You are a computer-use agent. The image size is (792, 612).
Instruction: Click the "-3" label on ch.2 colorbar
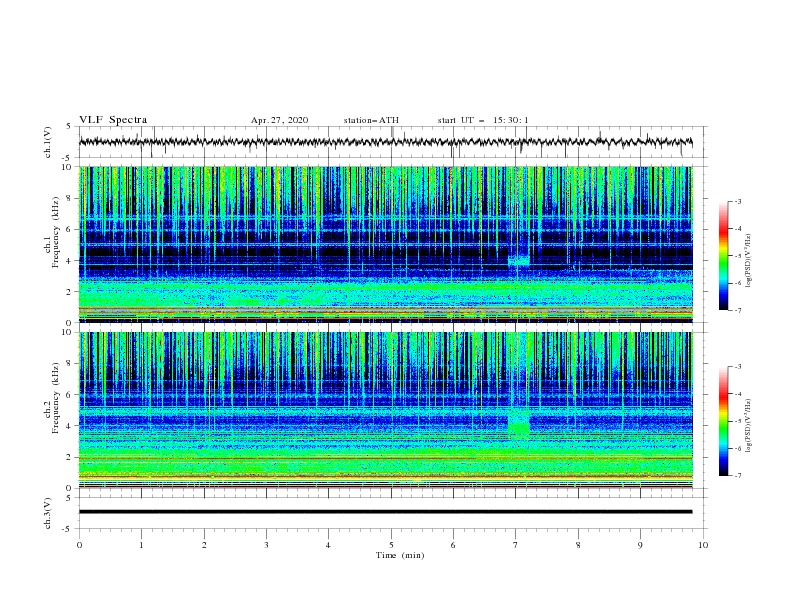tap(738, 367)
